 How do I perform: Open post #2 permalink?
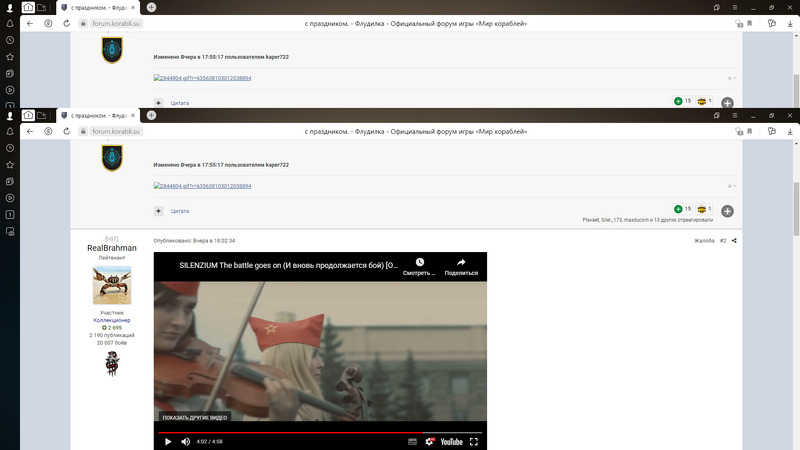[x=723, y=240]
